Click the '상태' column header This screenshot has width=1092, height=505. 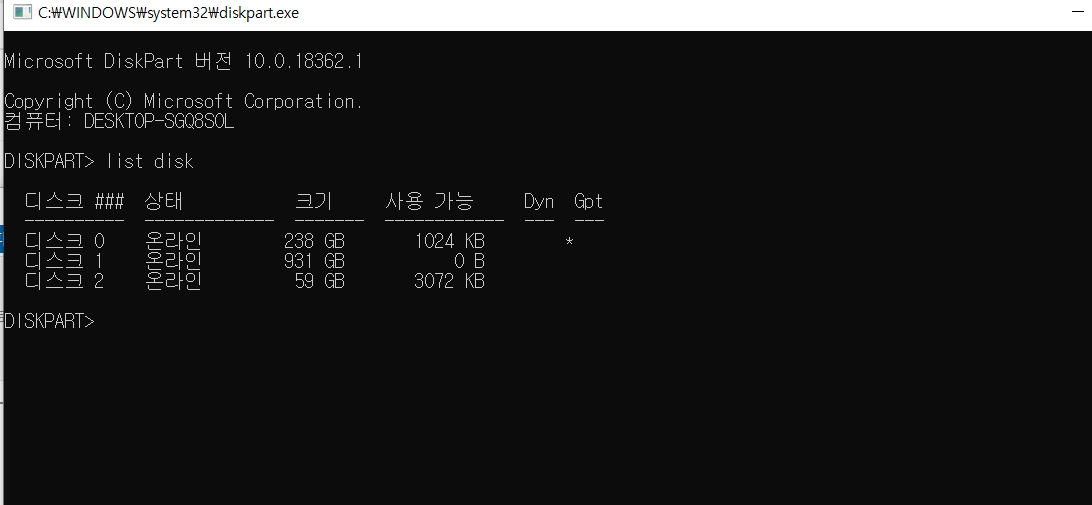(164, 202)
